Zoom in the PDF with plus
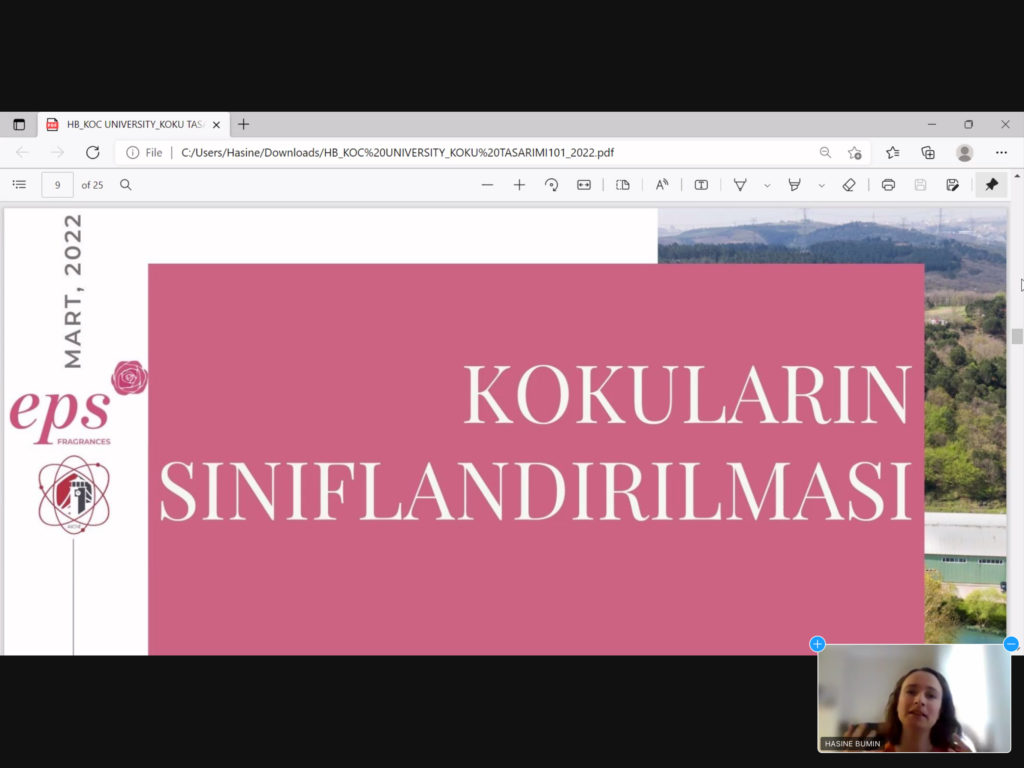This screenshot has width=1024, height=768. (x=519, y=185)
